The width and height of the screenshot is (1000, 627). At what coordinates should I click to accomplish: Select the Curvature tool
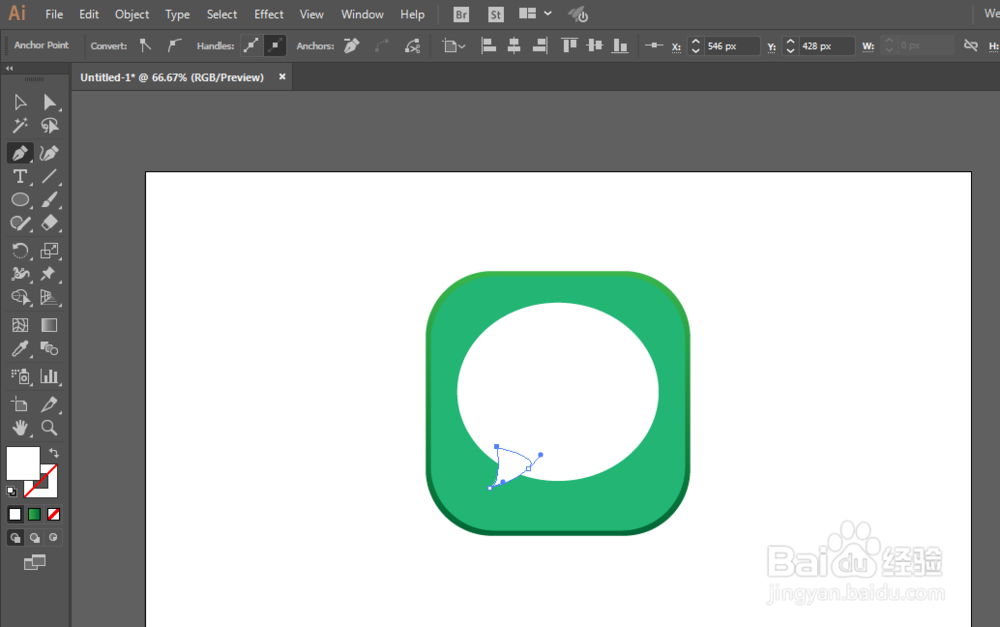(49, 153)
